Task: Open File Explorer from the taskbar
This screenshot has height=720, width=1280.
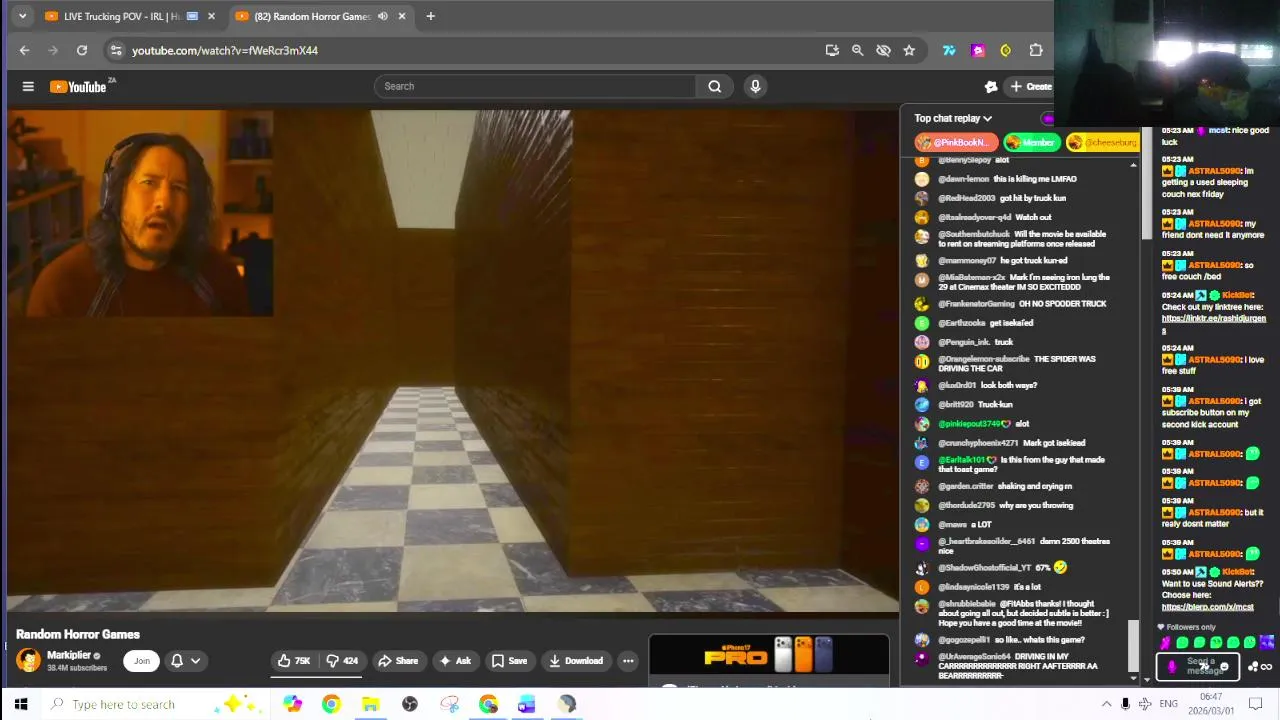Action: tap(370, 704)
